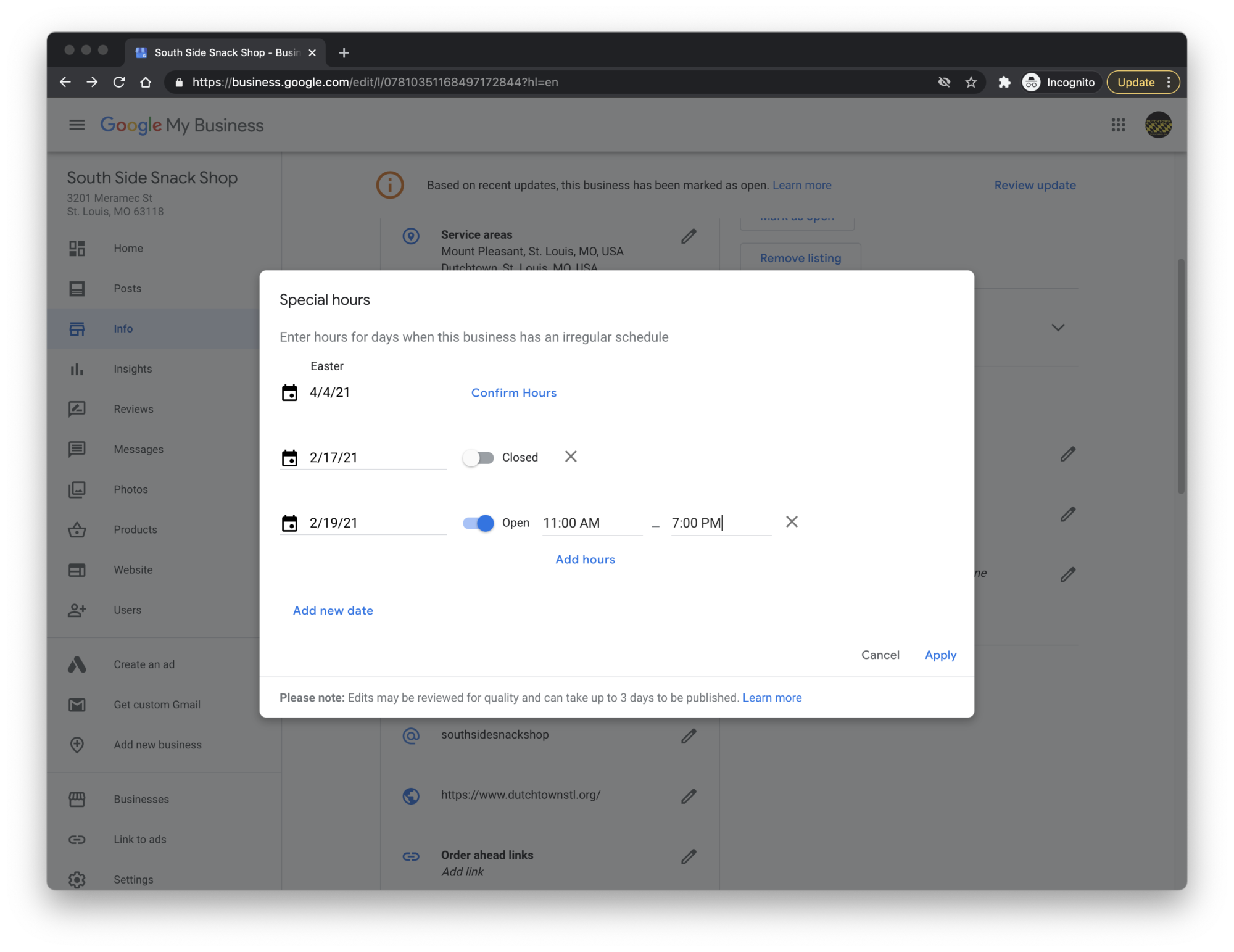
Task: Open Learn more in the open-status banner
Action: pos(801,185)
